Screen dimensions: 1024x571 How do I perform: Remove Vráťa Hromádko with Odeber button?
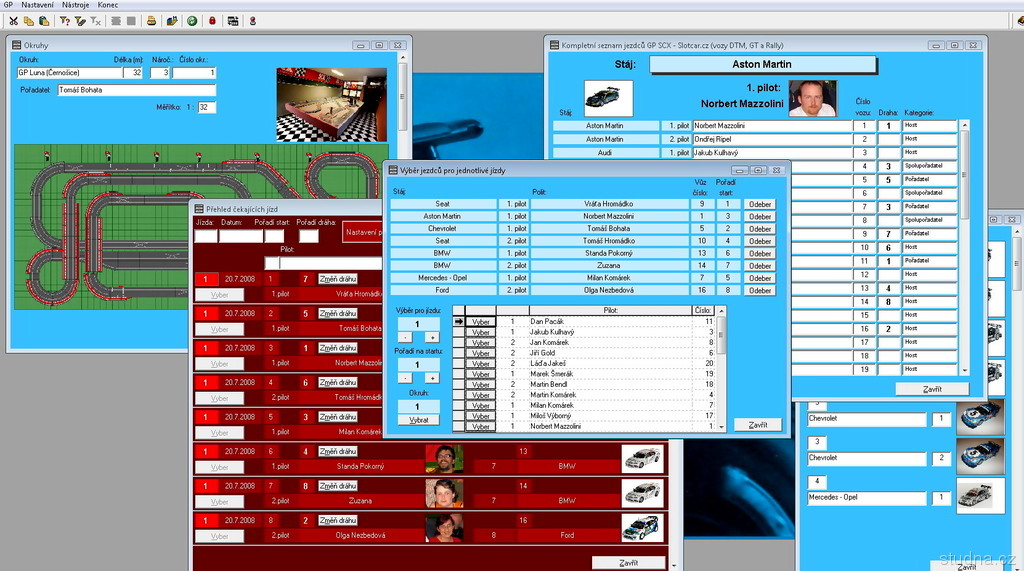point(760,204)
